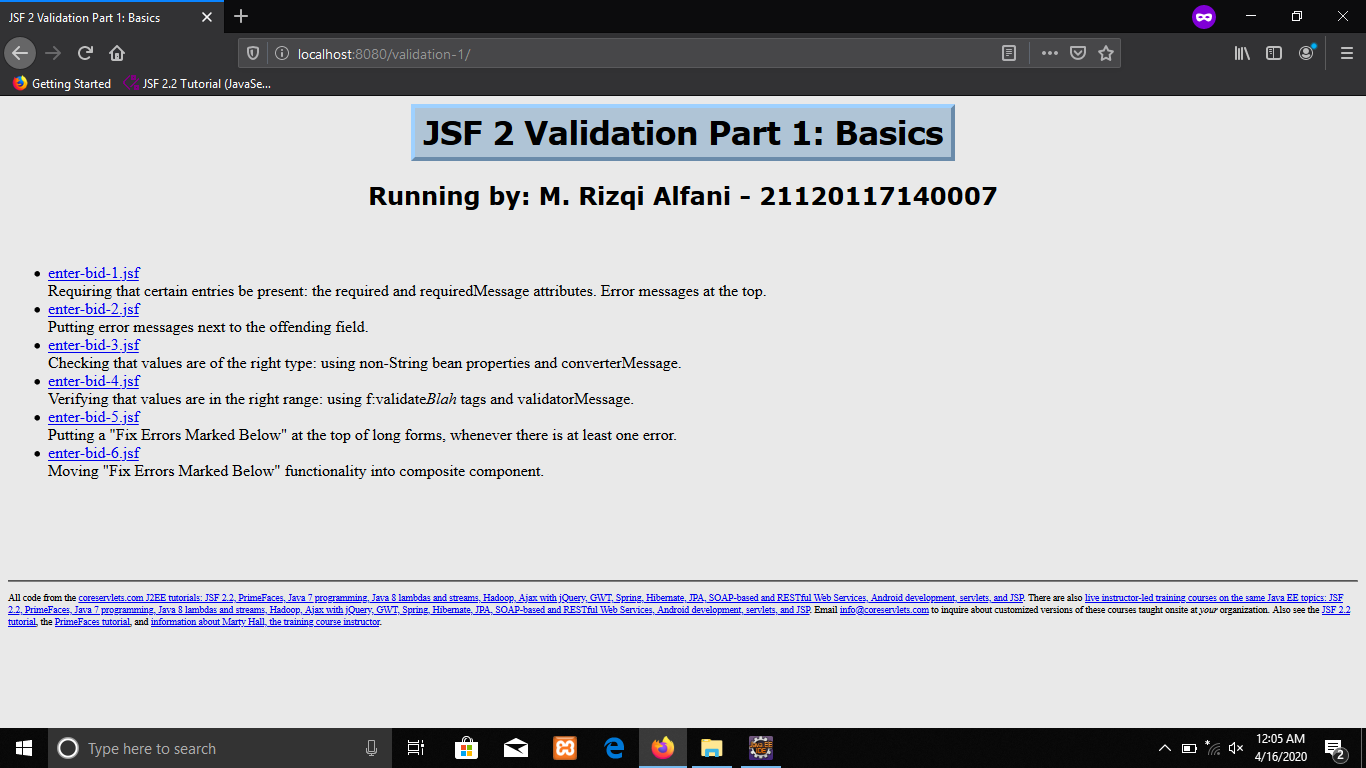The width and height of the screenshot is (1366, 768).
Task: Open the Mail app from the taskbar
Action: point(516,748)
